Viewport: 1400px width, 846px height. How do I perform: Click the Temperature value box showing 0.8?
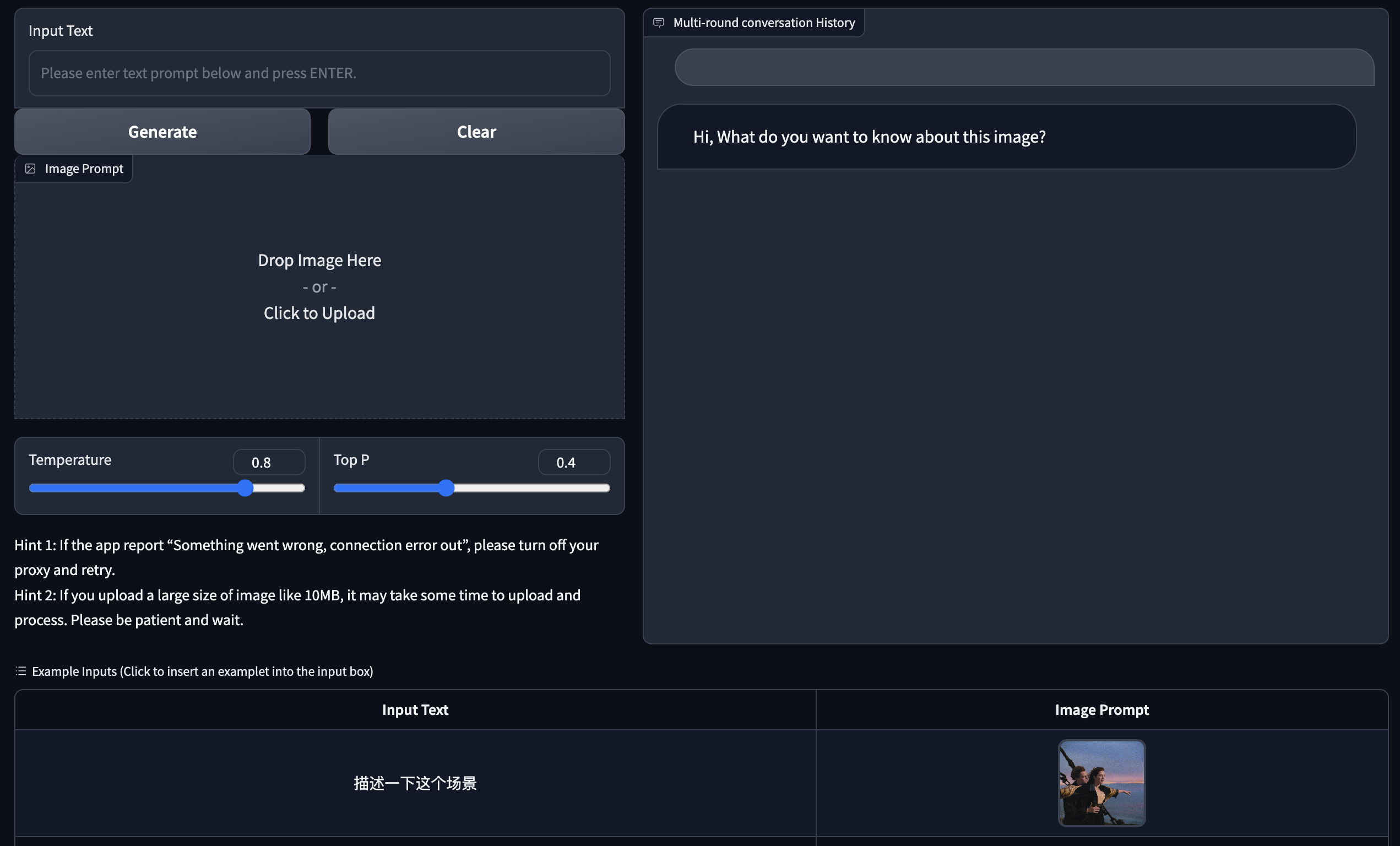click(x=269, y=463)
